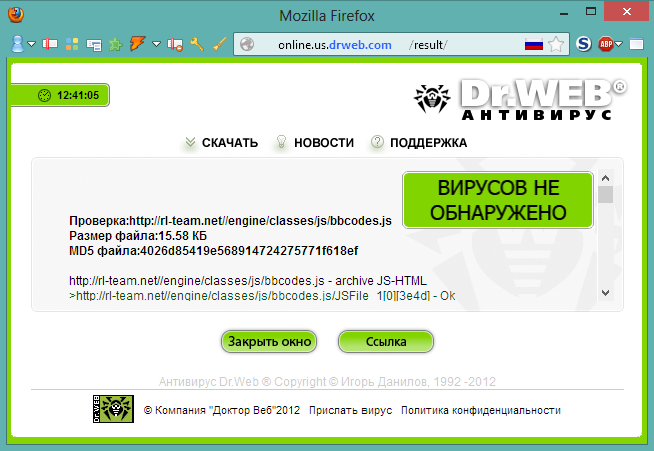Viewport: 654px width, 451px height.
Task: Click the ВИРУСОВ НЕ ОБНАРУЖЕНО result banner
Action: click(498, 200)
